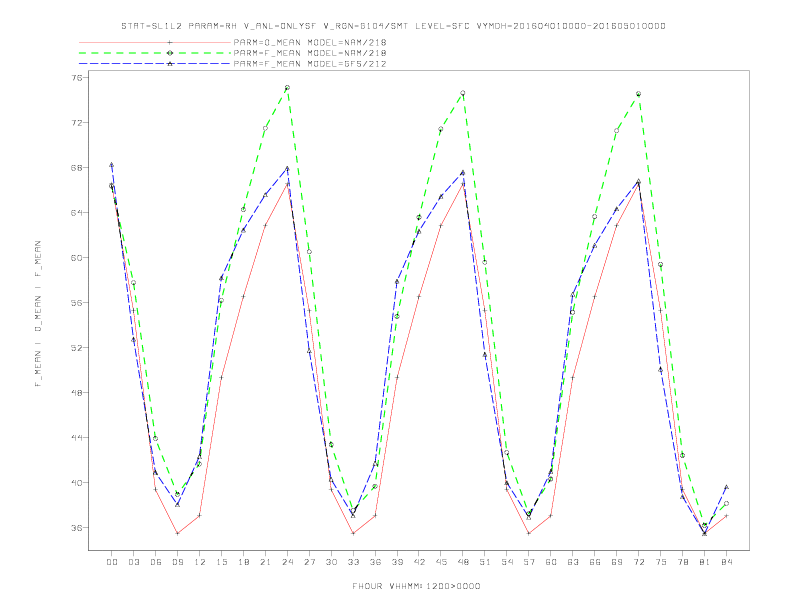Screen dimensions: 792x612
Task: Click forecast hour label 78 on x-axis
Action: coord(683,562)
